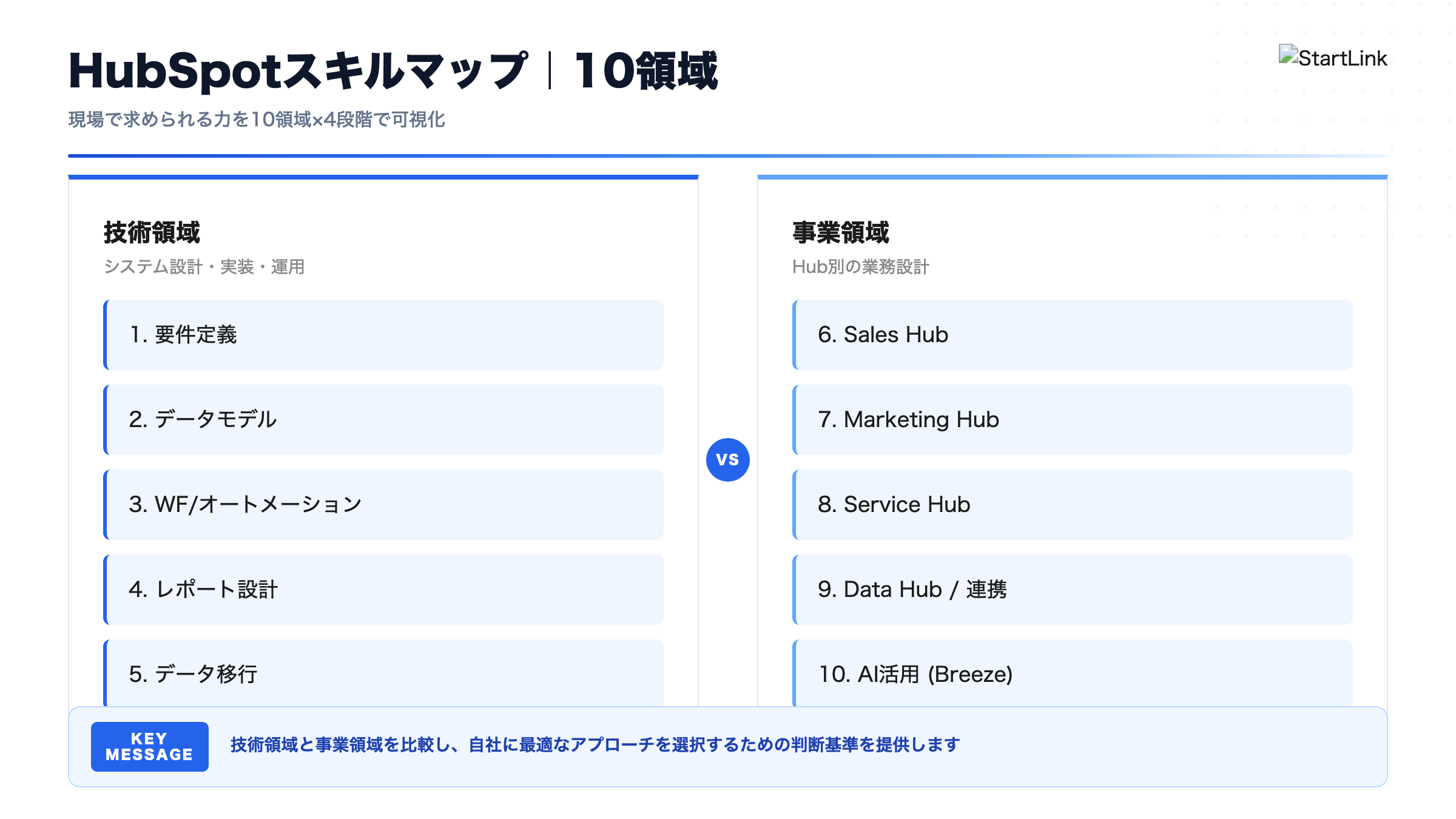1456x819 pixels.
Task: Click the 'HubSpotスキルマップ | 10領域' title
Action: point(393,71)
